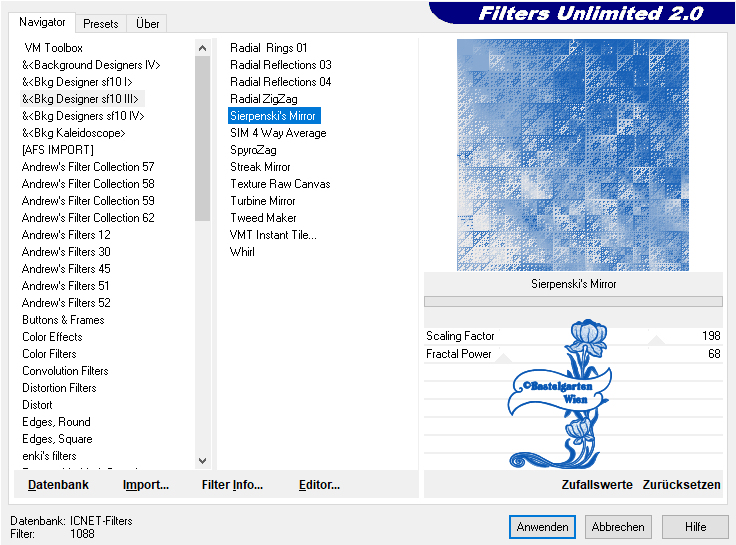Viewport: 736px width, 545px height.
Task: Open the Über tab
Action: click(x=147, y=23)
